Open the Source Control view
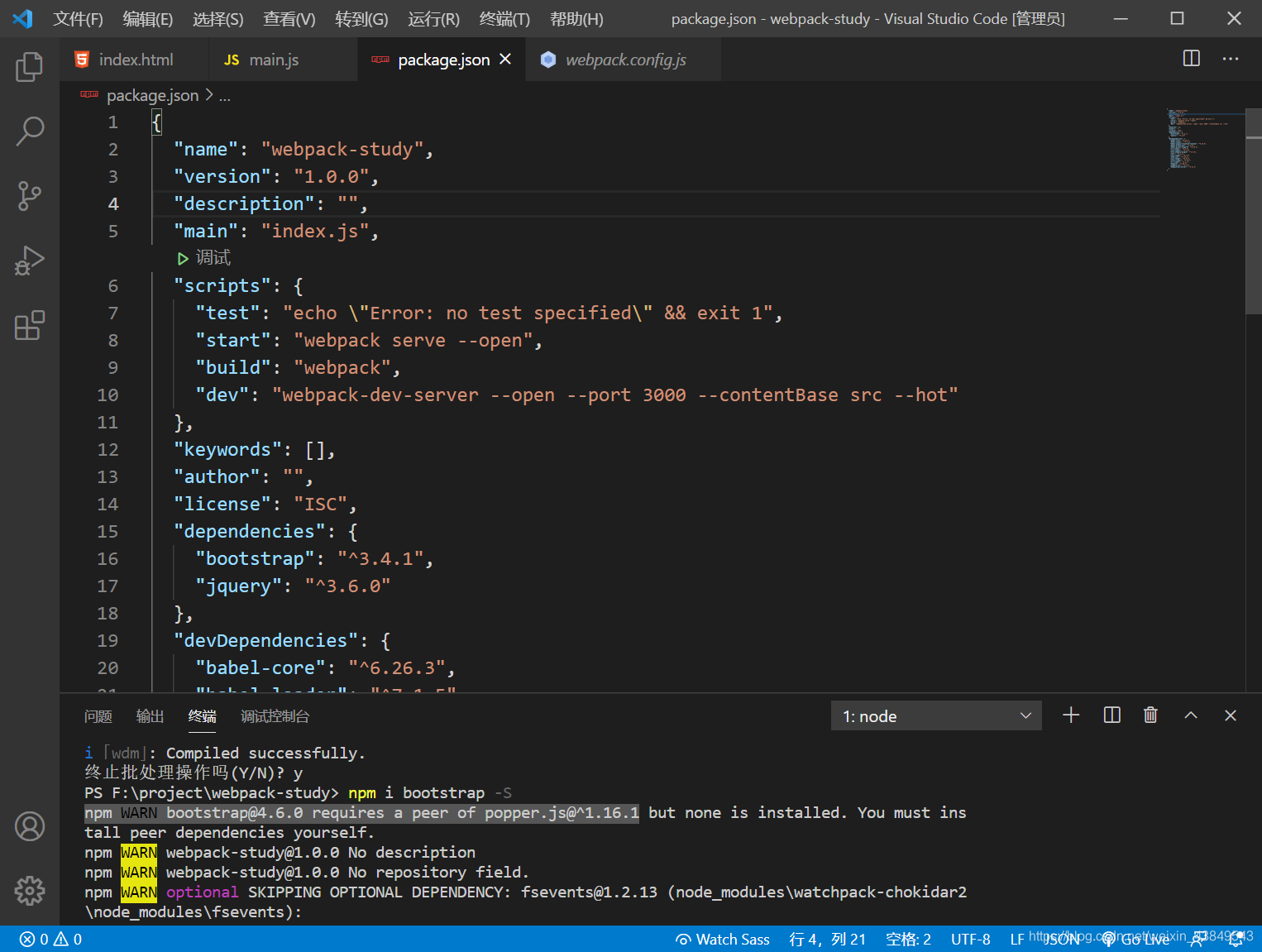This screenshot has width=1262, height=952. point(29,196)
